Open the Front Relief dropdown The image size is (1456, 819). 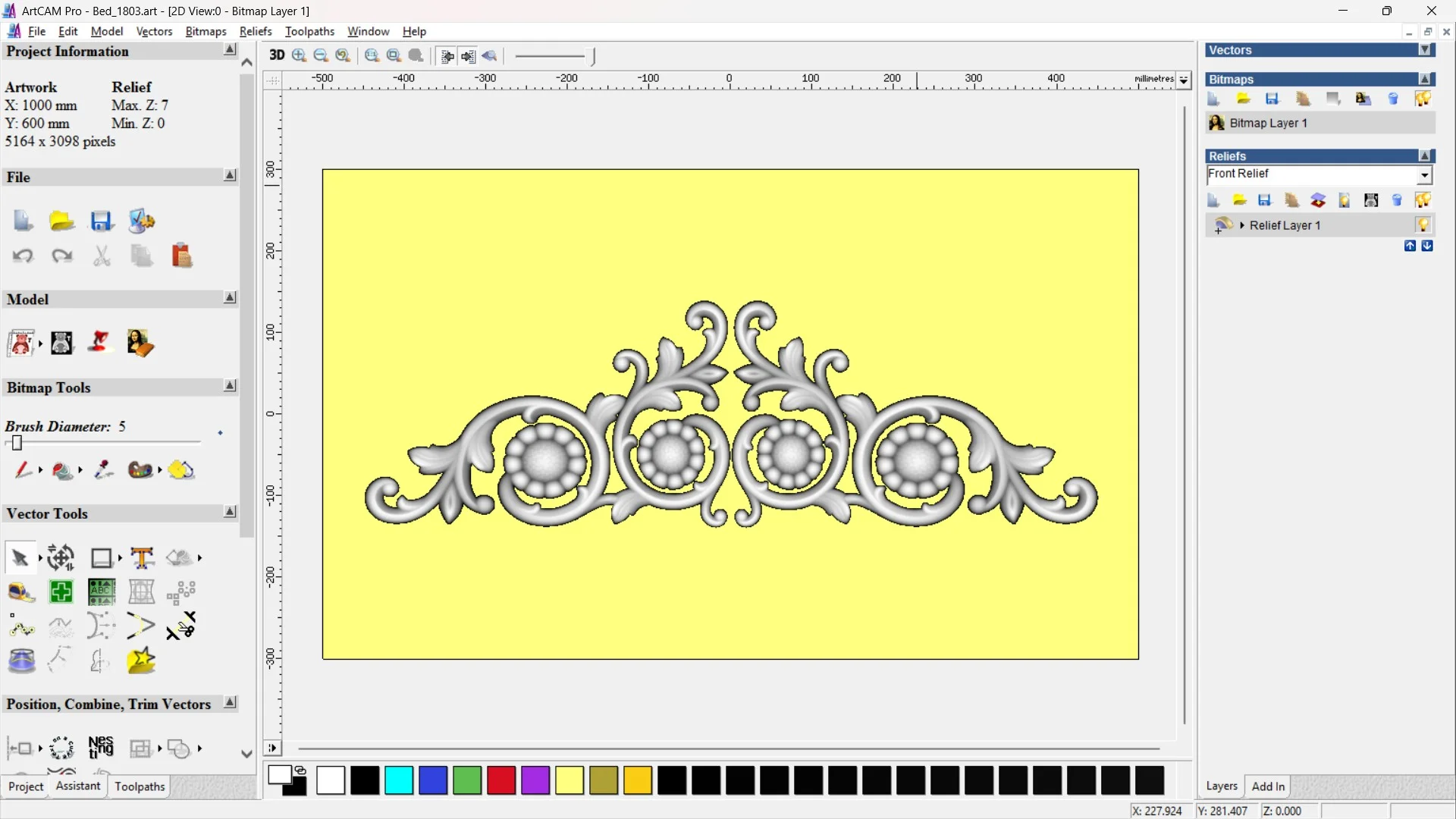point(1424,175)
